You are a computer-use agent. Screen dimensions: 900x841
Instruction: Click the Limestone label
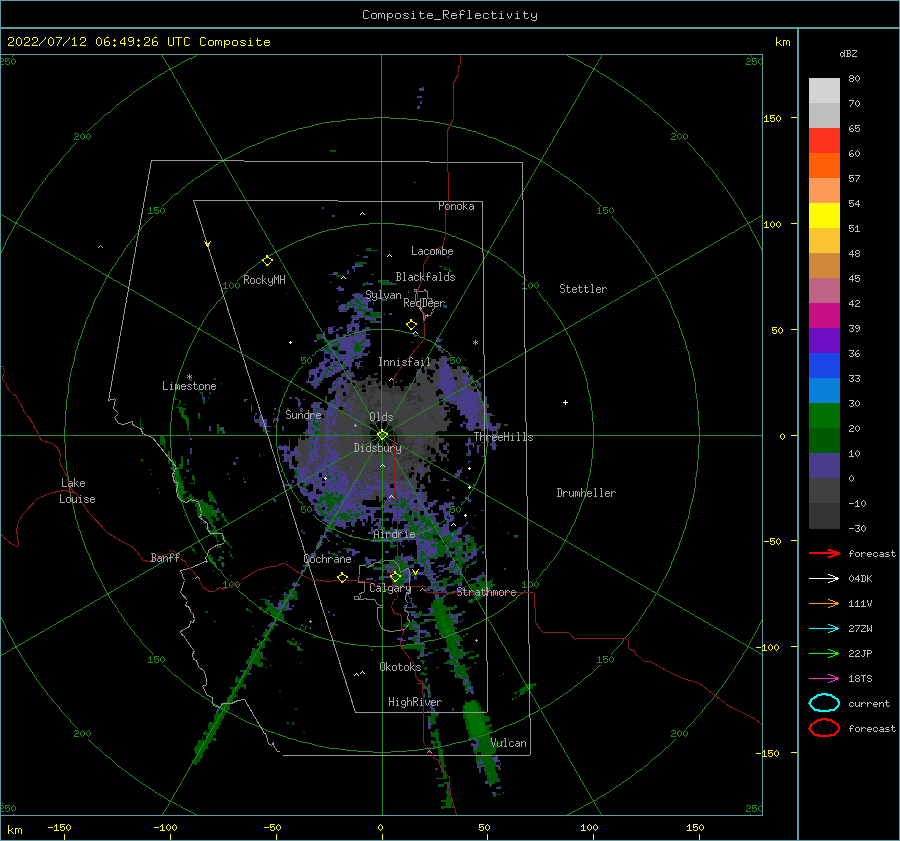[x=189, y=386]
